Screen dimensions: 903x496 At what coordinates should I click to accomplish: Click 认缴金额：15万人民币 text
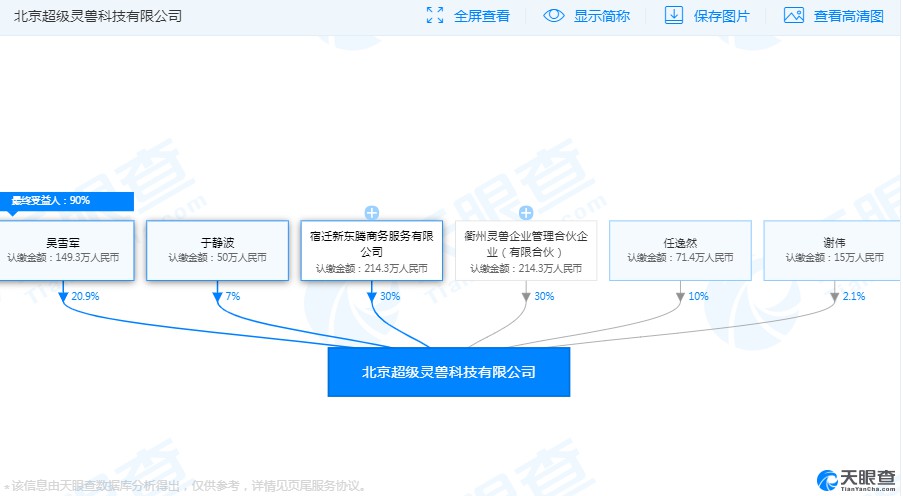pyautogui.click(x=834, y=258)
